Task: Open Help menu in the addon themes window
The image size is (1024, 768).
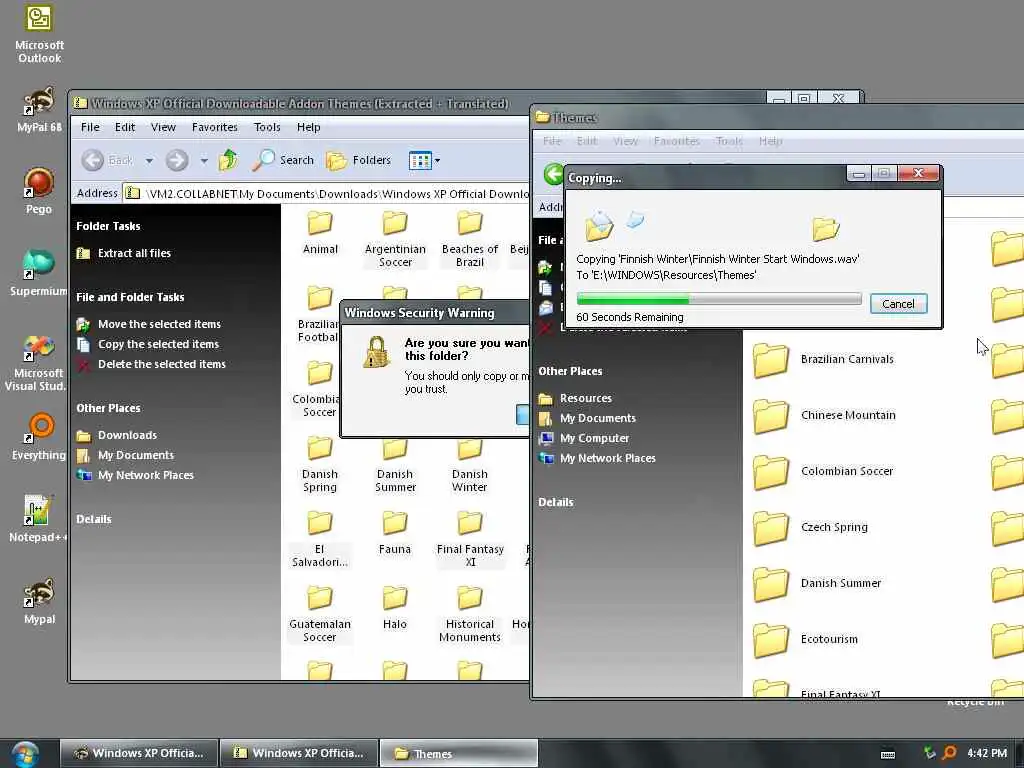Action: 308,127
